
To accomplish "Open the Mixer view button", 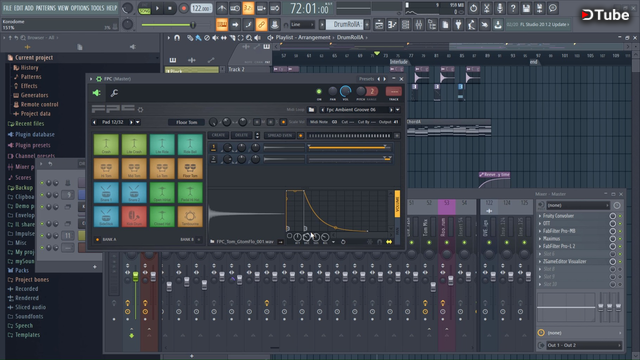I will [419, 25].
